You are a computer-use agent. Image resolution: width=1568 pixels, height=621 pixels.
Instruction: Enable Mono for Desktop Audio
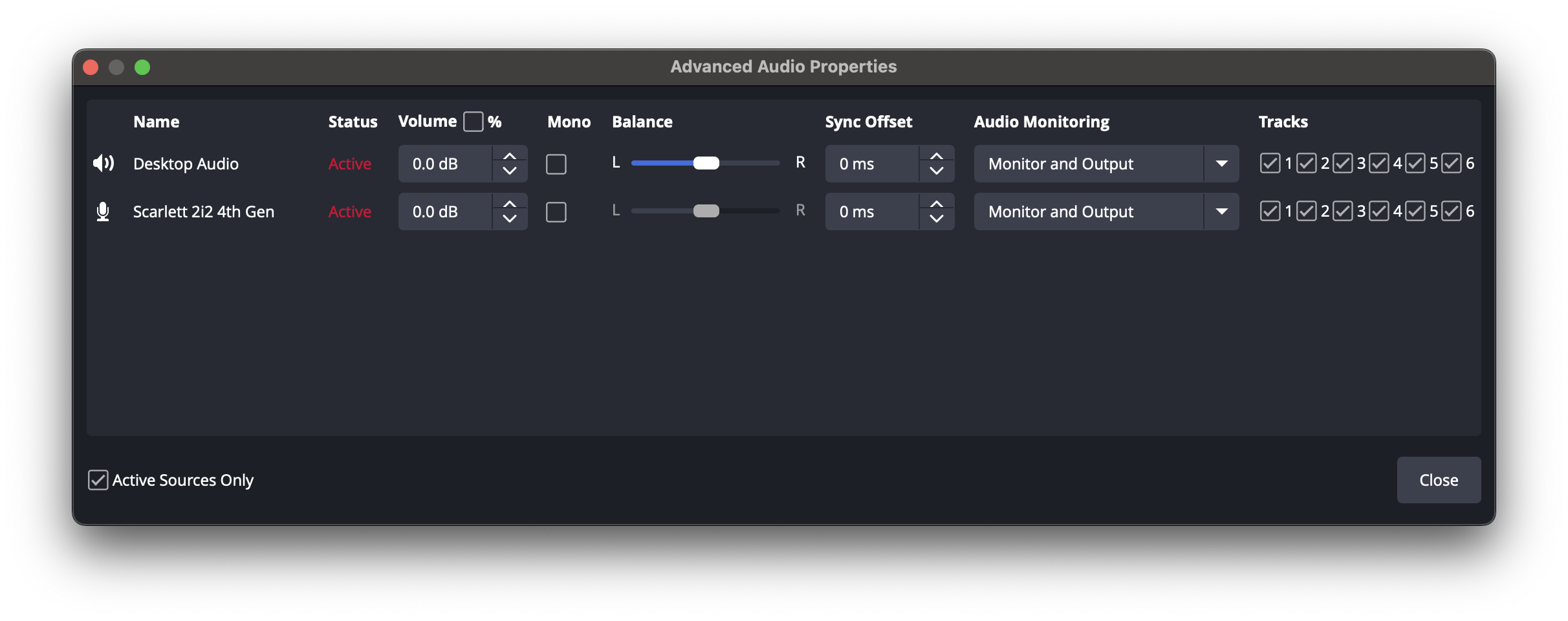pyautogui.click(x=556, y=164)
